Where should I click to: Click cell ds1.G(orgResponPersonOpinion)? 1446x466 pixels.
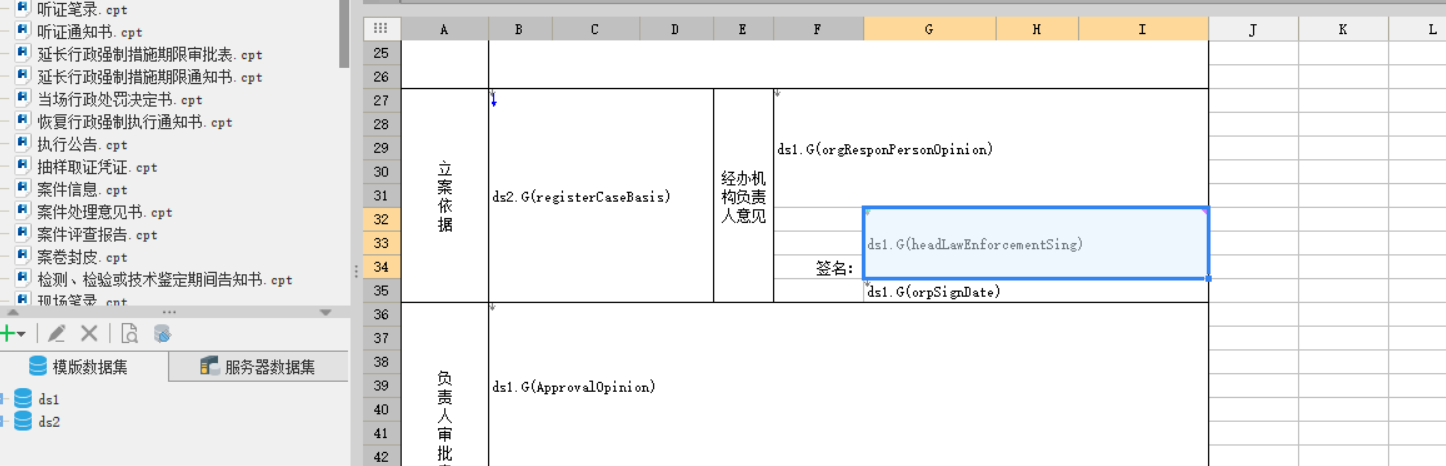pyautogui.click(x=991, y=149)
